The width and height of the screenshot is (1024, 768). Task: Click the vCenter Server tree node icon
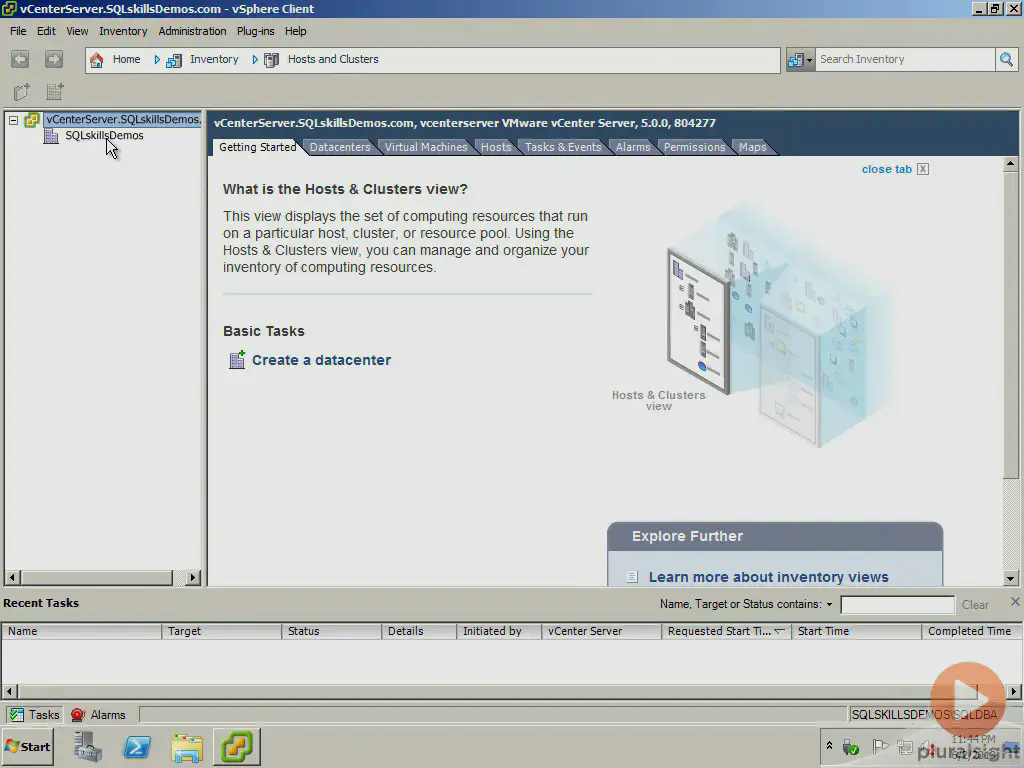click(31, 120)
